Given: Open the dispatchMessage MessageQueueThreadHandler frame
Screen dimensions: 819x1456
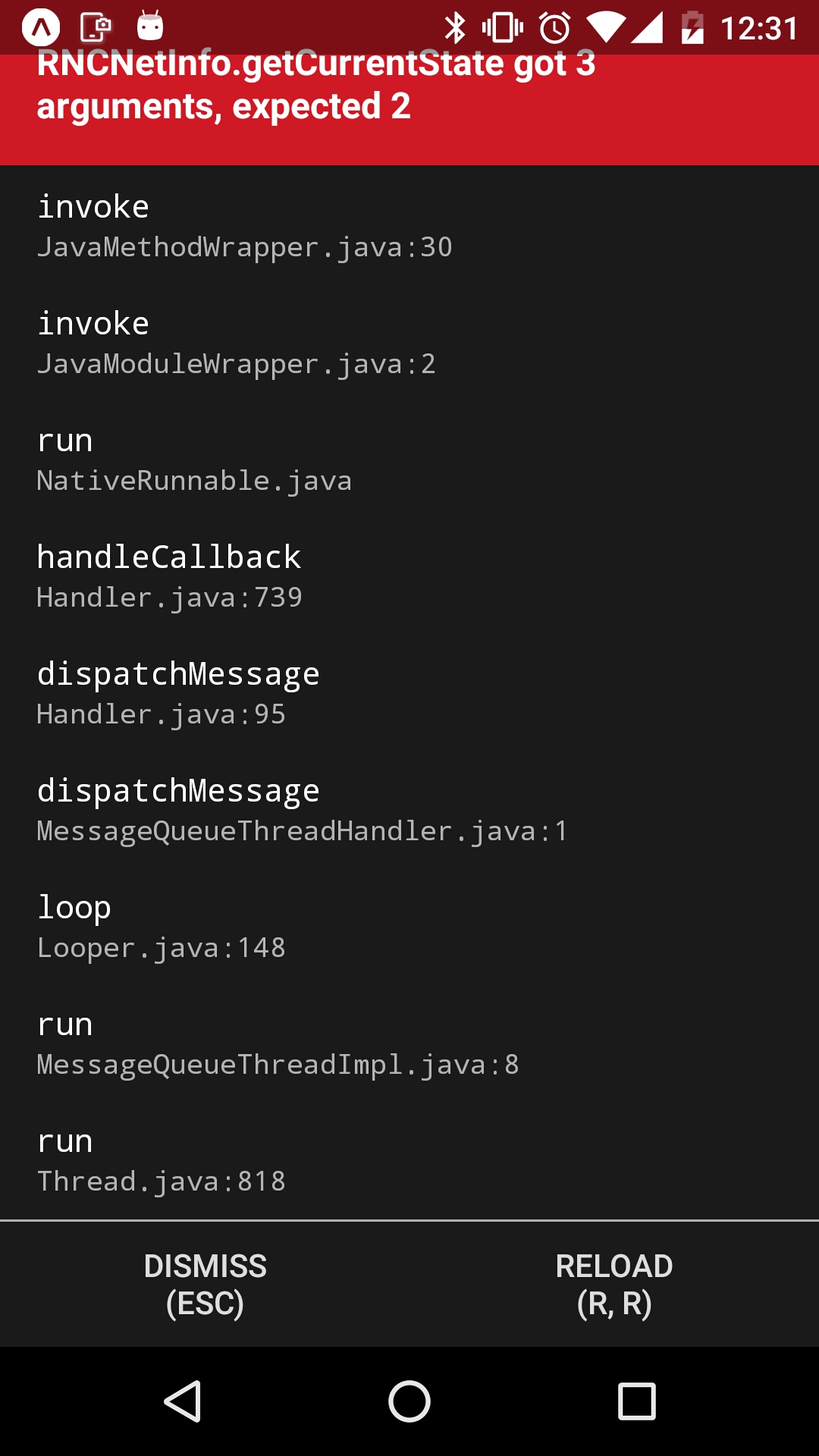Looking at the screenshot, I should (x=303, y=809).
